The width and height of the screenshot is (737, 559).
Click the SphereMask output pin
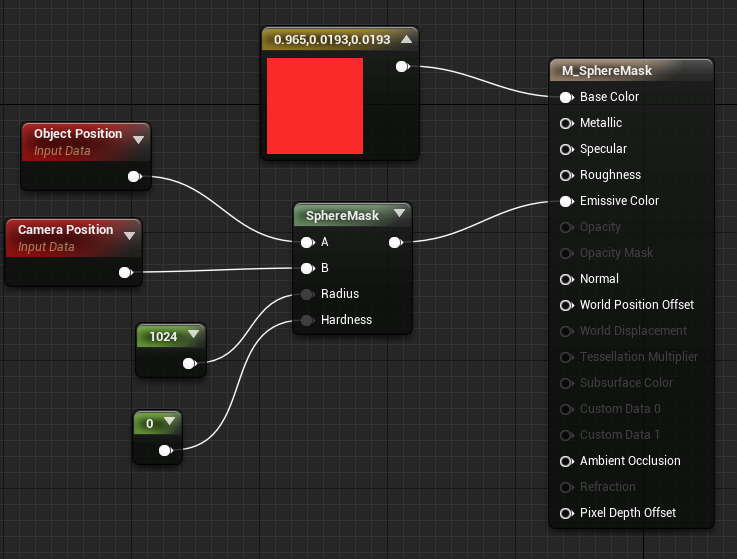[x=396, y=243]
